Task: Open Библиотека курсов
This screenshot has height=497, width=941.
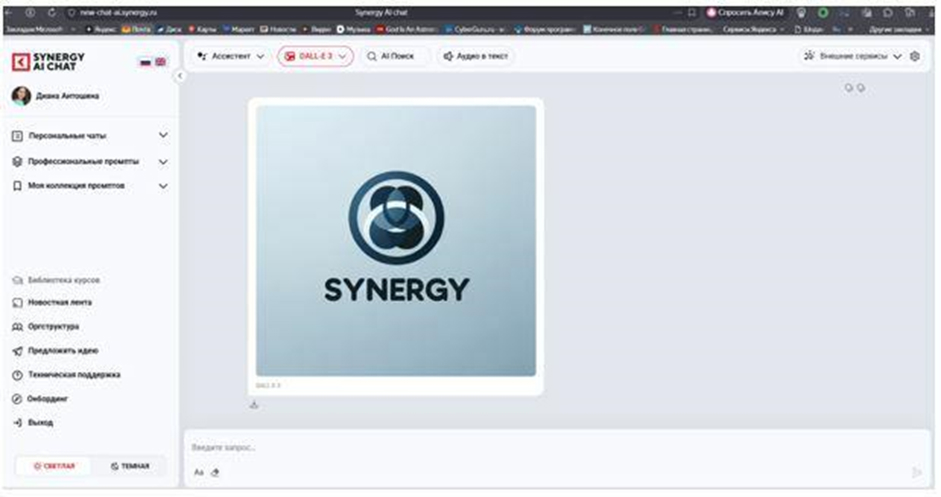Action: tap(56, 280)
